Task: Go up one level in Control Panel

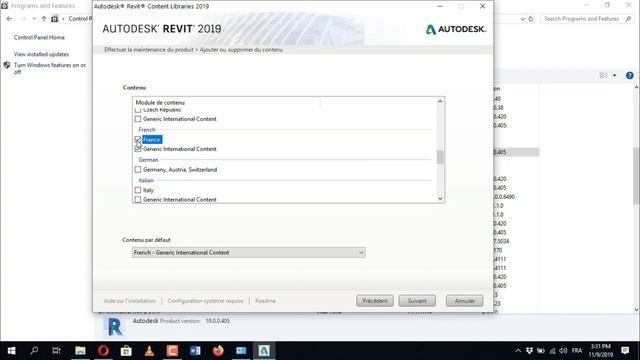Action: click(x=44, y=19)
